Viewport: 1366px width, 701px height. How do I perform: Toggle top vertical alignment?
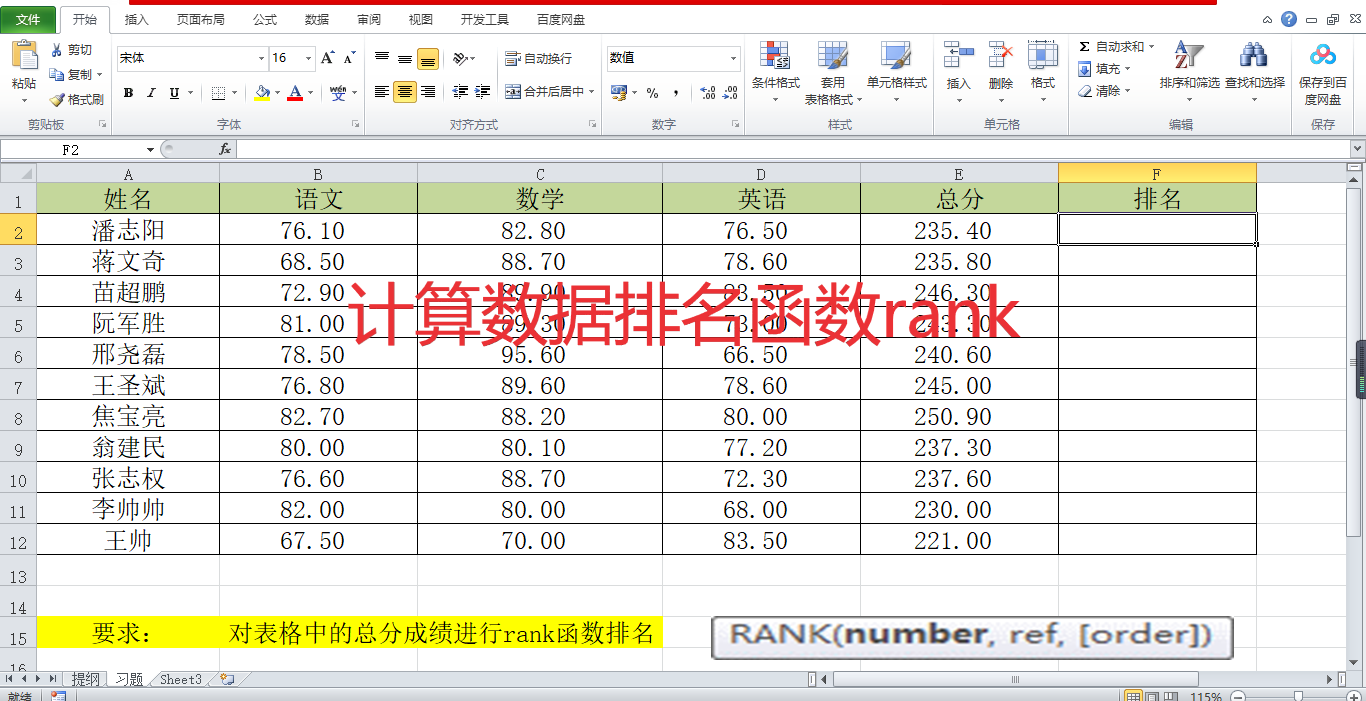click(x=382, y=59)
